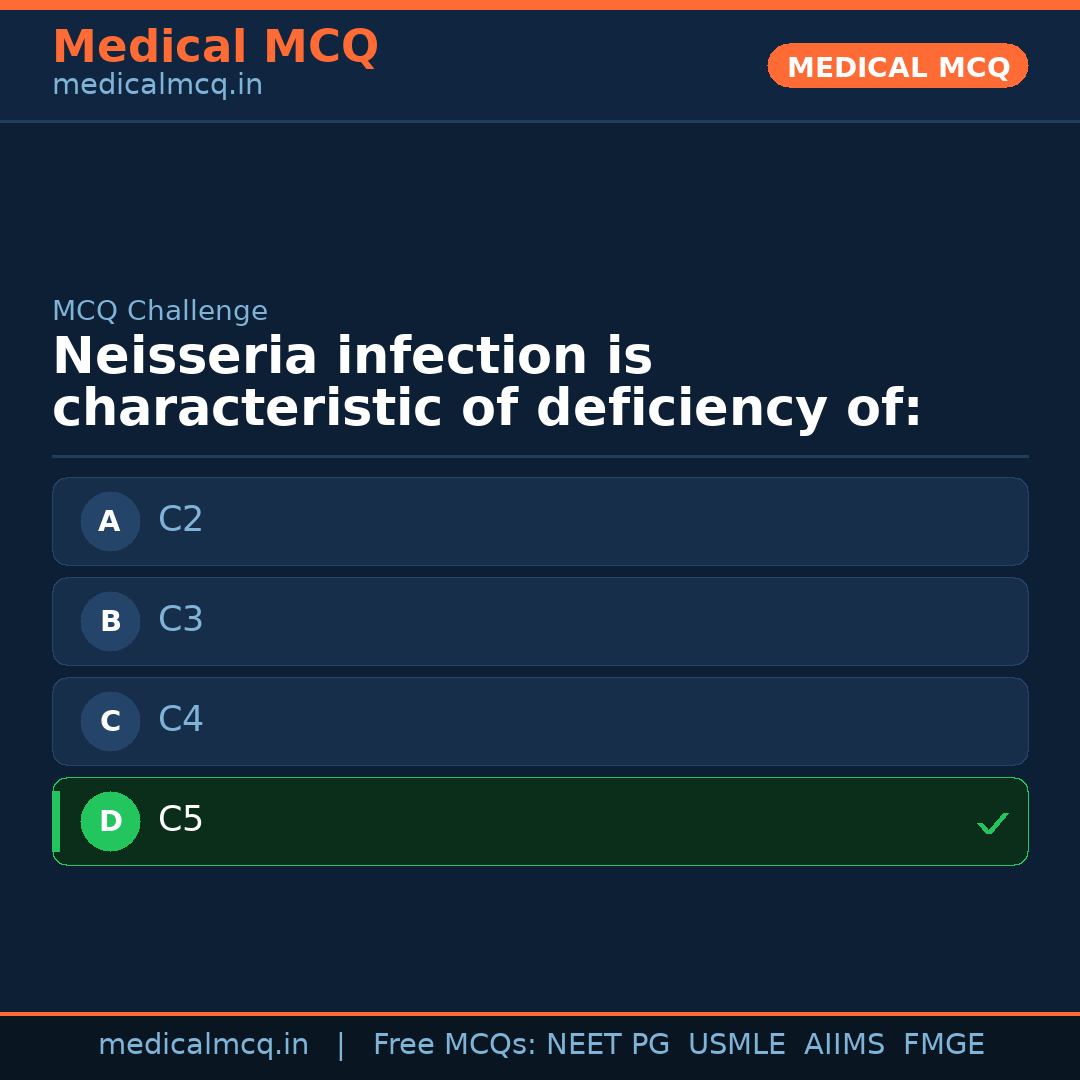This screenshot has height=1080, width=1080.
Task: Click the letter A circle badge
Action: point(110,521)
